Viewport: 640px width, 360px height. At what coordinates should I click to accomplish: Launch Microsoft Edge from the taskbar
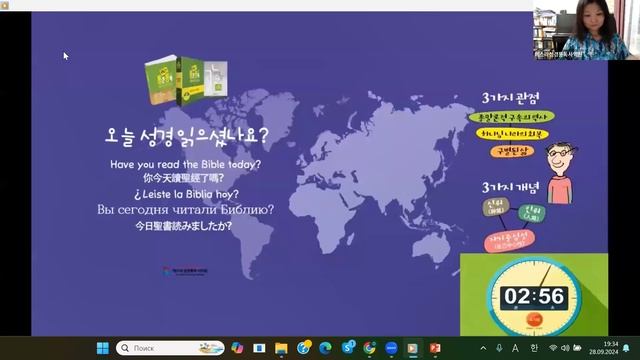pyautogui.click(x=325, y=348)
